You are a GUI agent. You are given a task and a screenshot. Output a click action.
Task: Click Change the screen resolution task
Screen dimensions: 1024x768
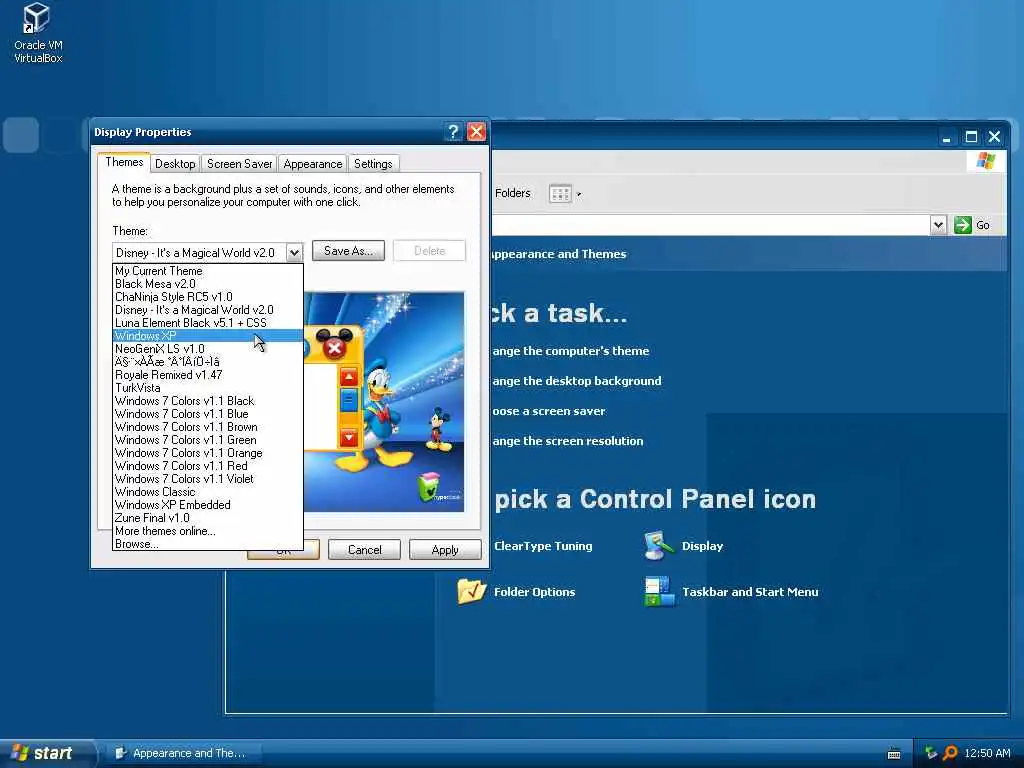(x=568, y=441)
